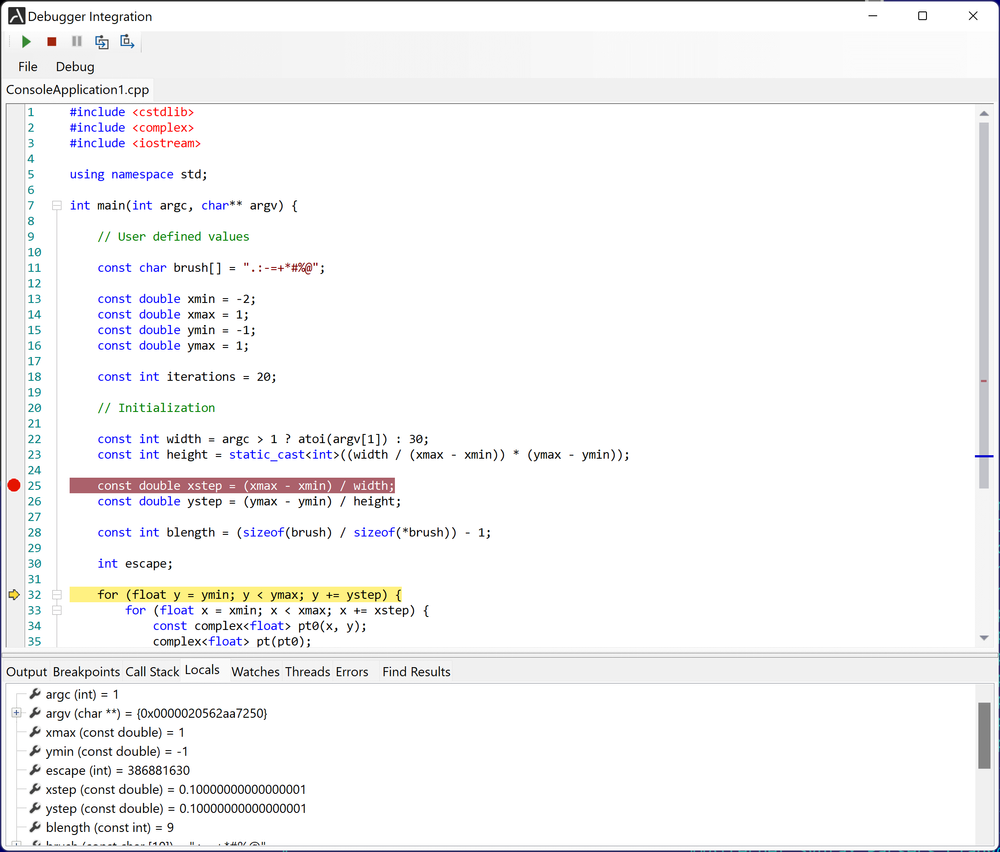The width and height of the screenshot is (1000, 852).
Task: Collapse the outer for loop fold on line 32
Action: click(57, 594)
